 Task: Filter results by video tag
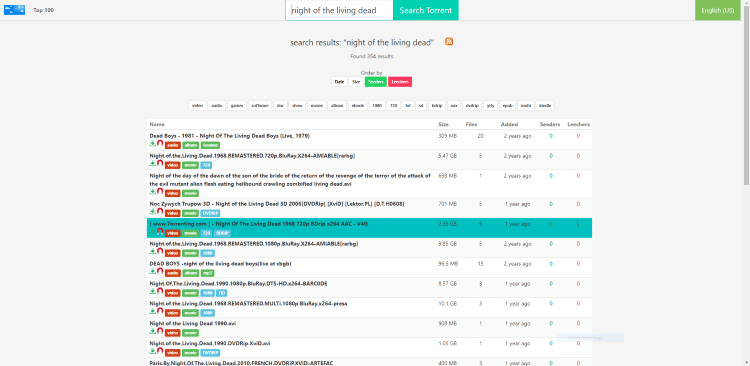tap(198, 105)
